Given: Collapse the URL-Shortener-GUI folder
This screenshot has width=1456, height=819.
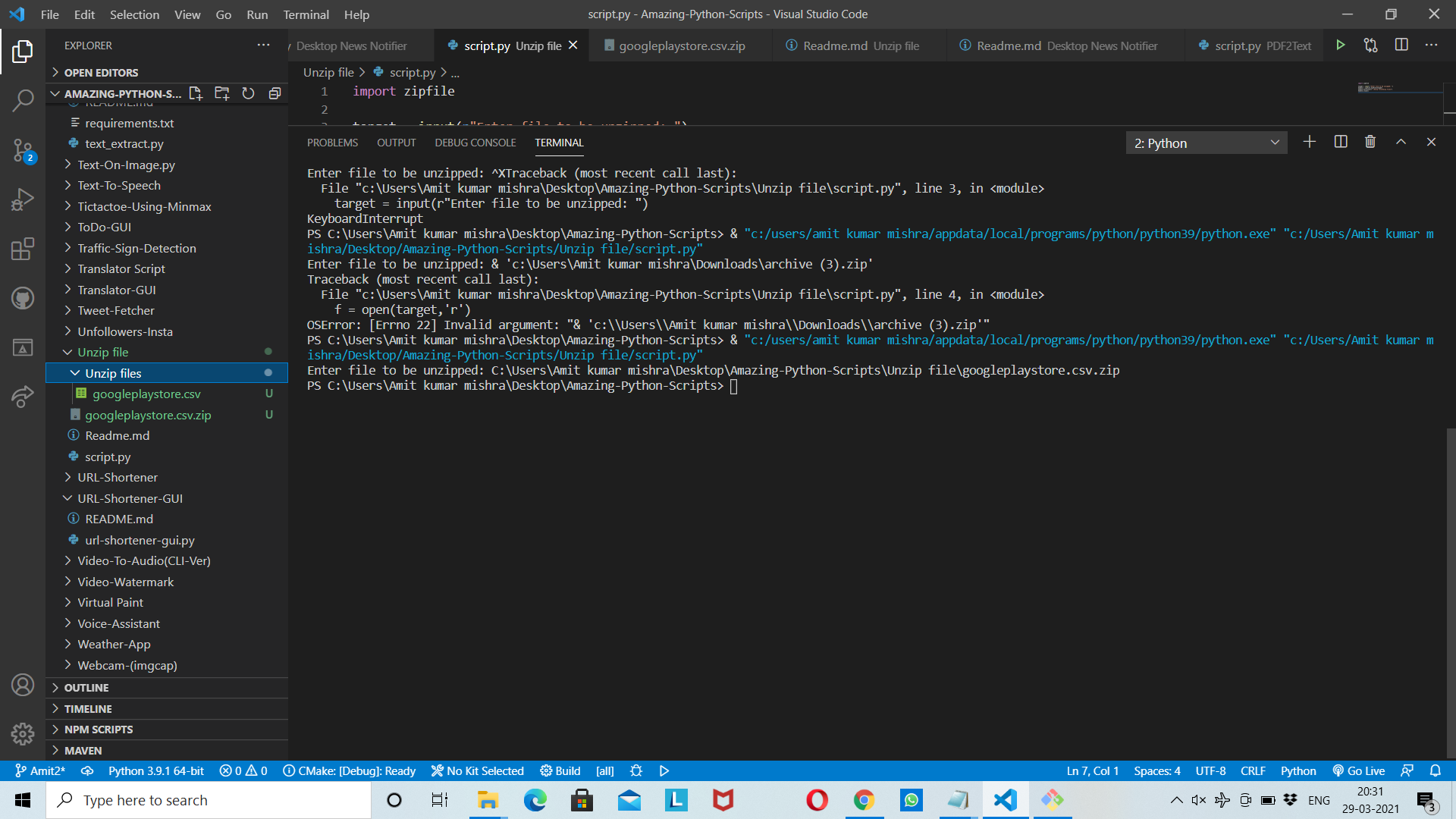Looking at the screenshot, I should pos(130,498).
